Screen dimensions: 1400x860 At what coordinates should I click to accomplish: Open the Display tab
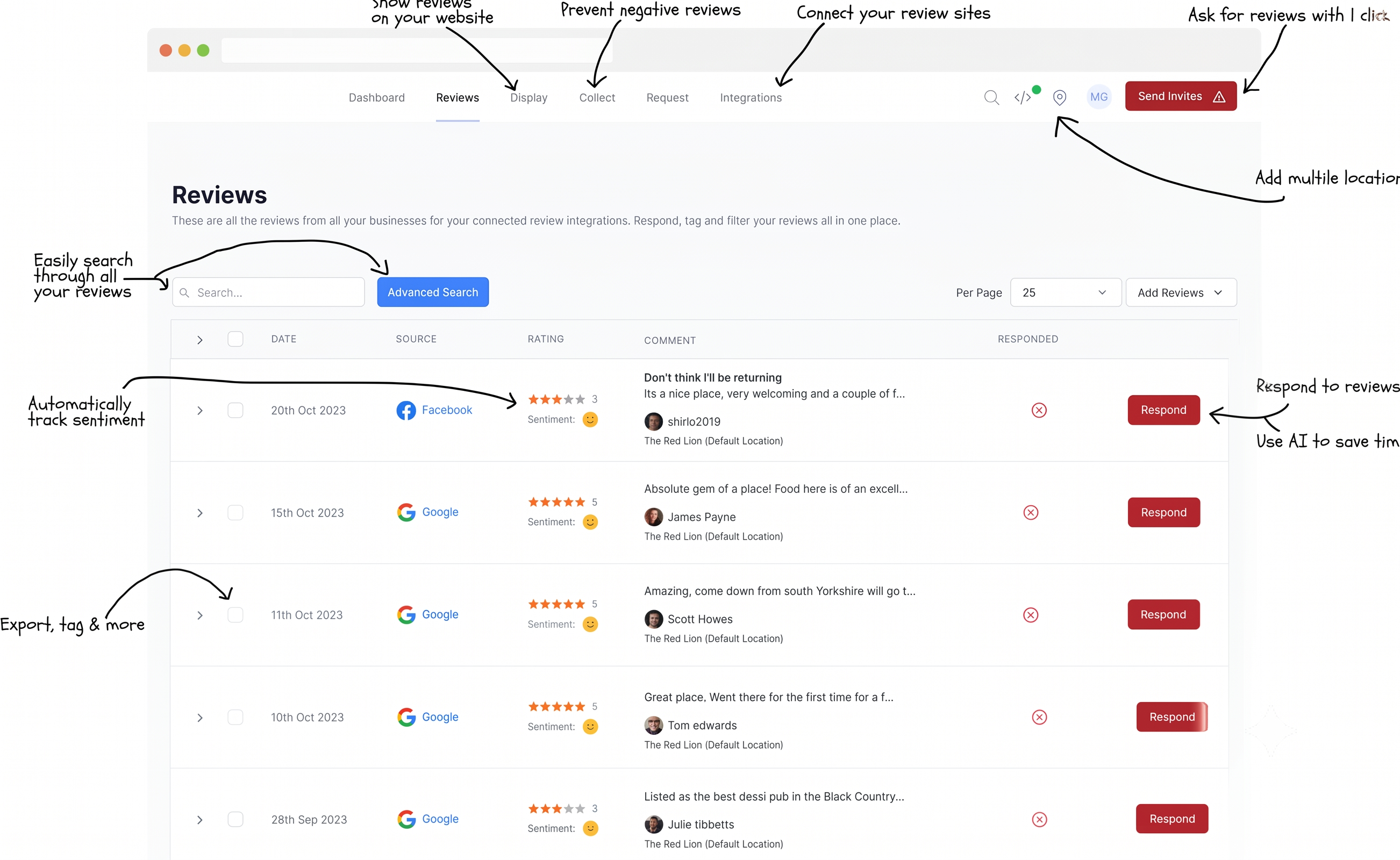[528, 98]
